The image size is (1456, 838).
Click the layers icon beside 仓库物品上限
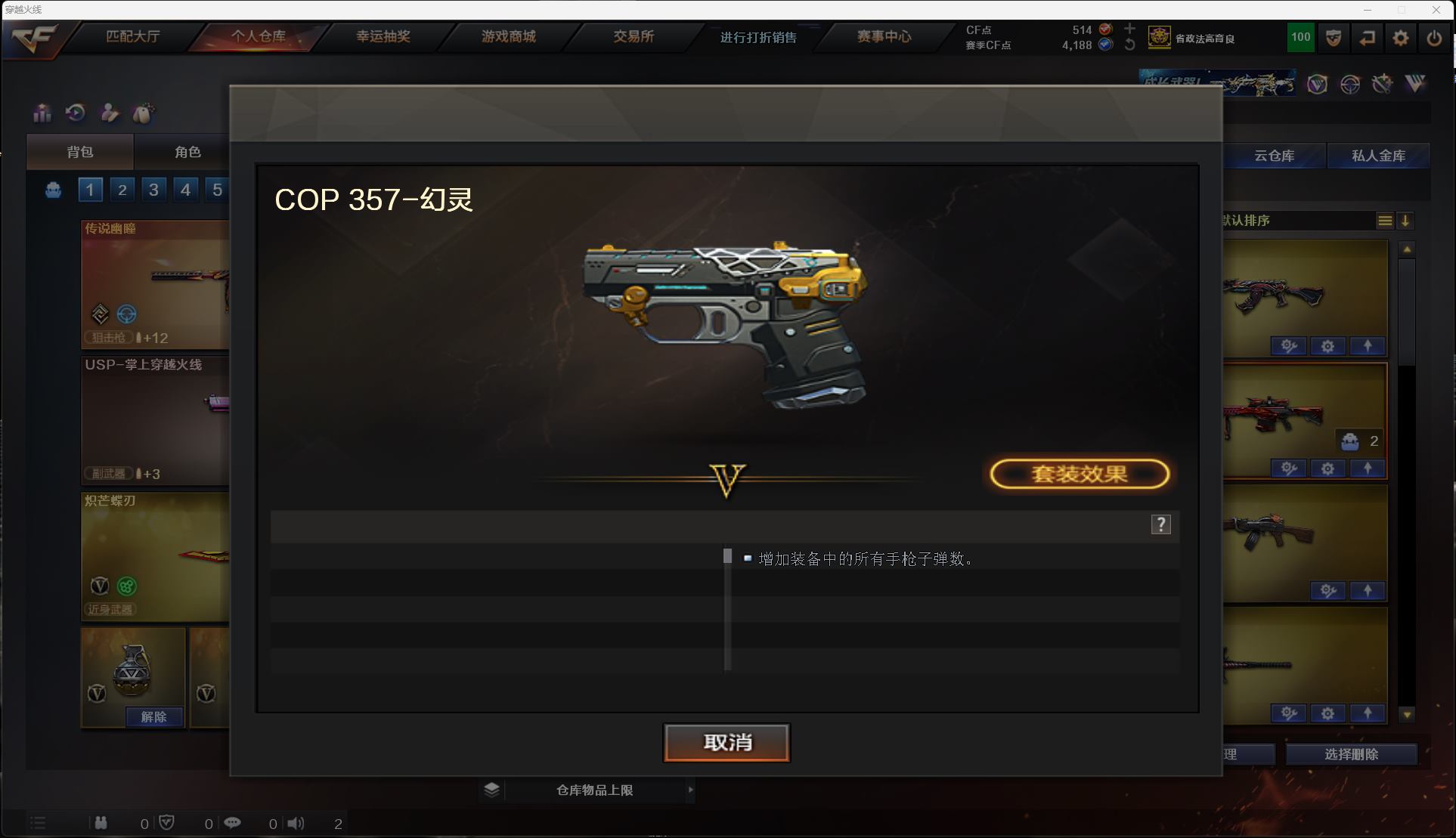pyautogui.click(x=491, y=790)
